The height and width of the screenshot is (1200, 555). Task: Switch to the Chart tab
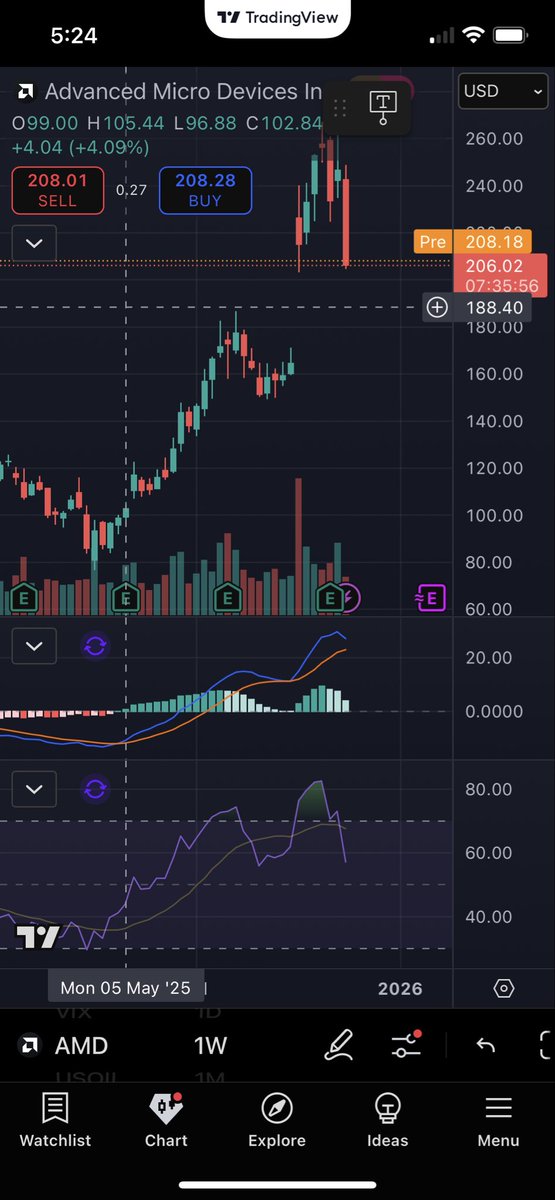point(166,1119)
